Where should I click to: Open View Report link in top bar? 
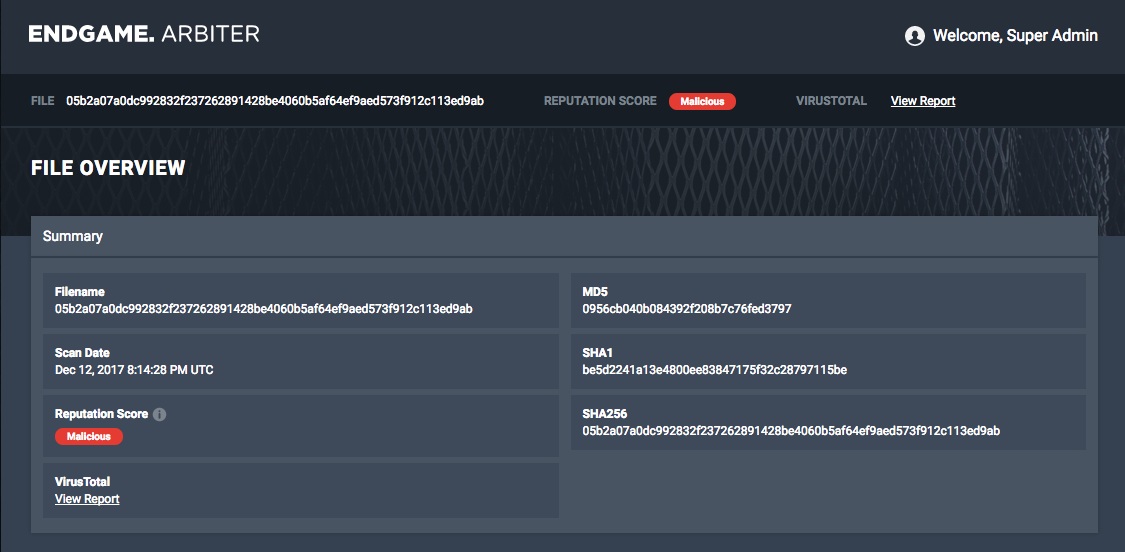click(923, 101)
